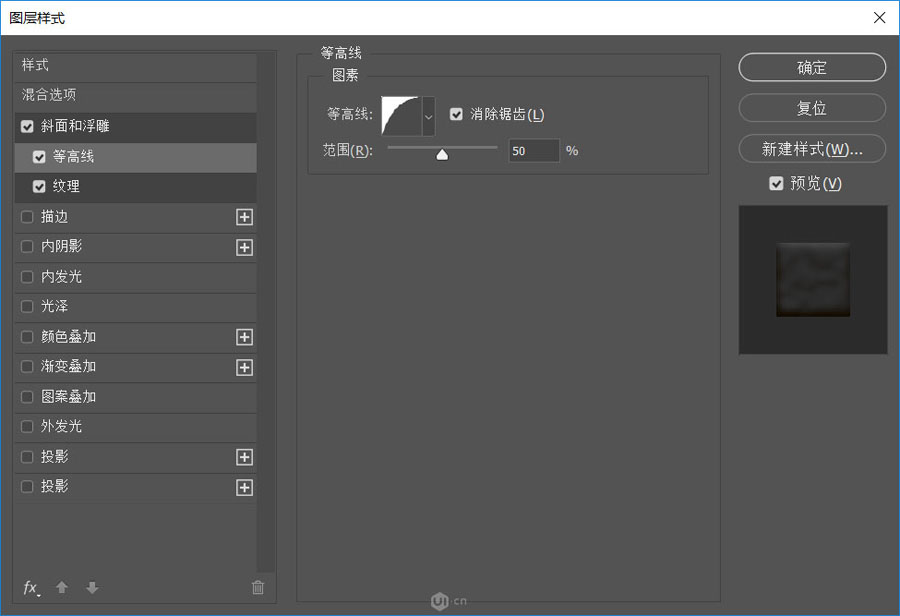This screenshot has height=616, width=900.
Task: Uncheck the 预览 option
Action: coord(777,183)
